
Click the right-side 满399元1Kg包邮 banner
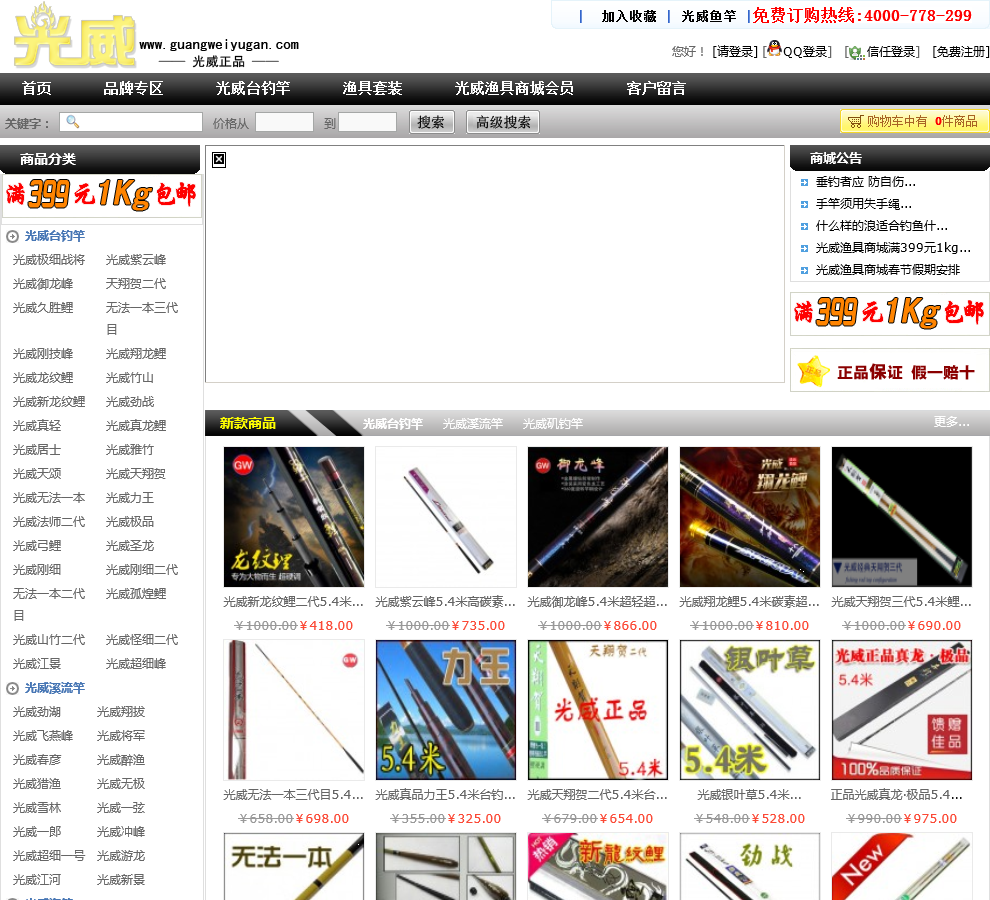pos(889,313)
